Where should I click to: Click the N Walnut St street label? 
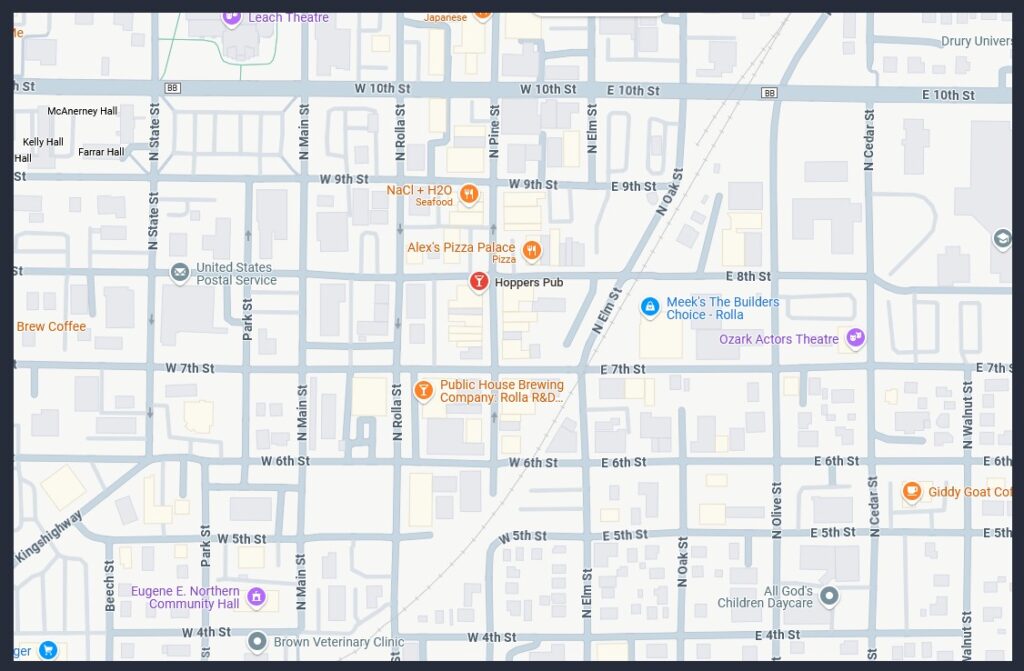(x=967, y=415)
